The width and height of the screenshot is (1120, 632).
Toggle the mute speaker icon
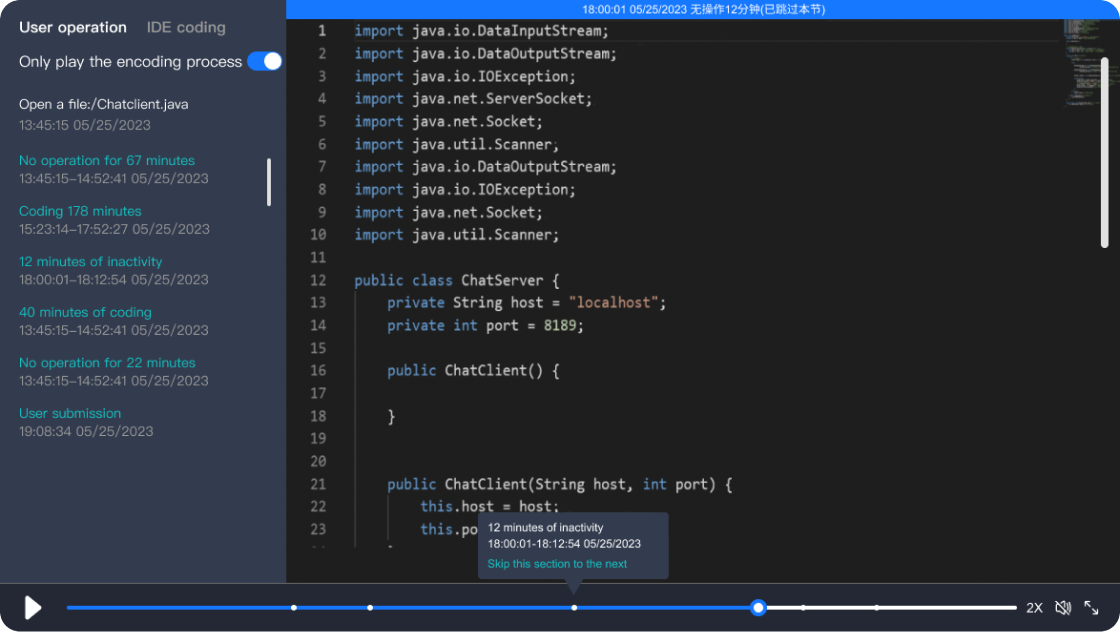(x=1063, y=607)
